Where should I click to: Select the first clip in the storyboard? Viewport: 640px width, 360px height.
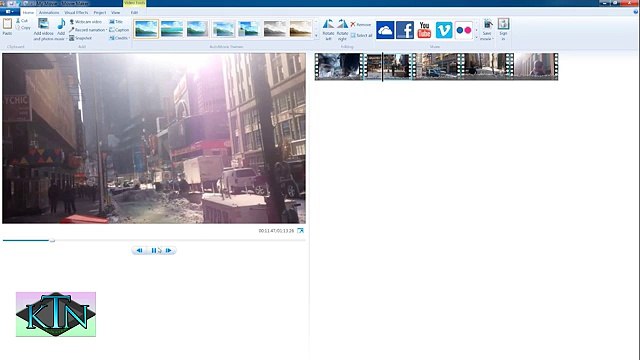pyautogui.click(x=339, y=66)
